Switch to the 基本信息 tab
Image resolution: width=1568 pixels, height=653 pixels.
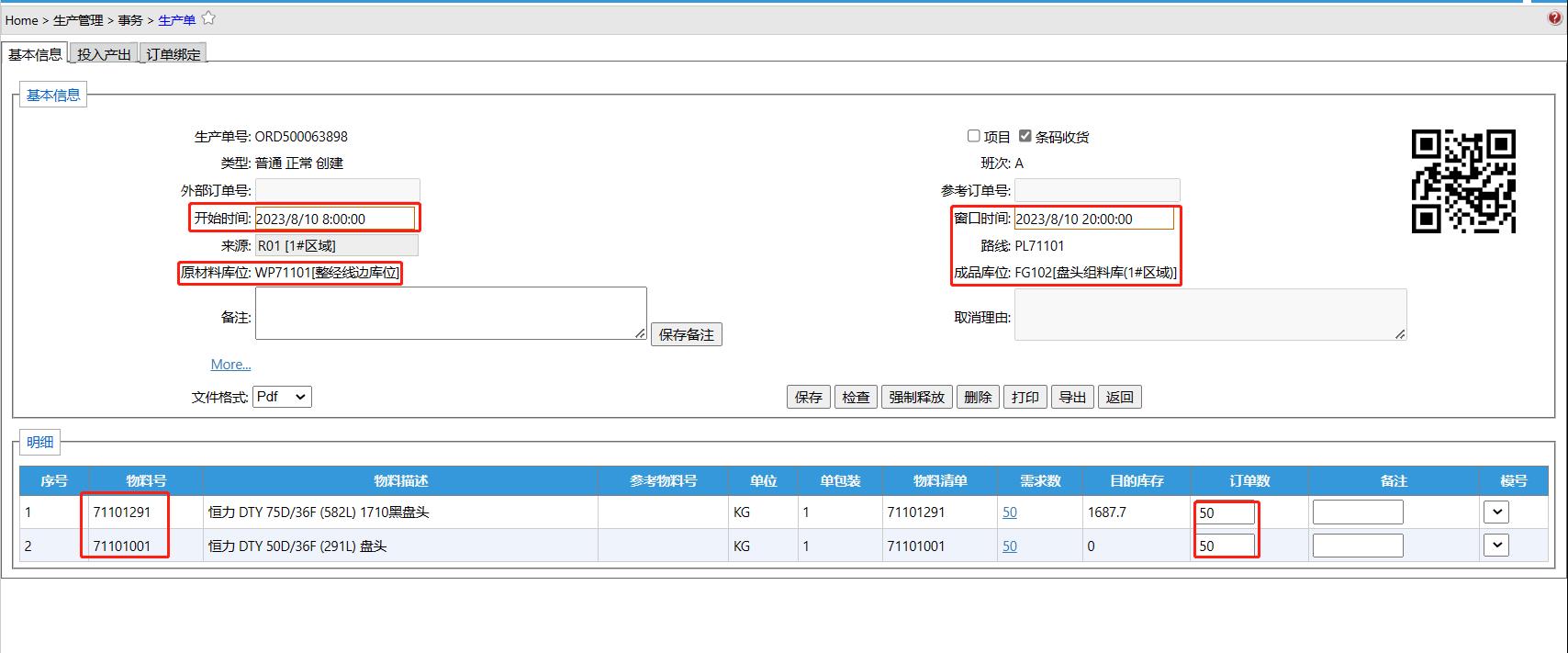(35, 54)
